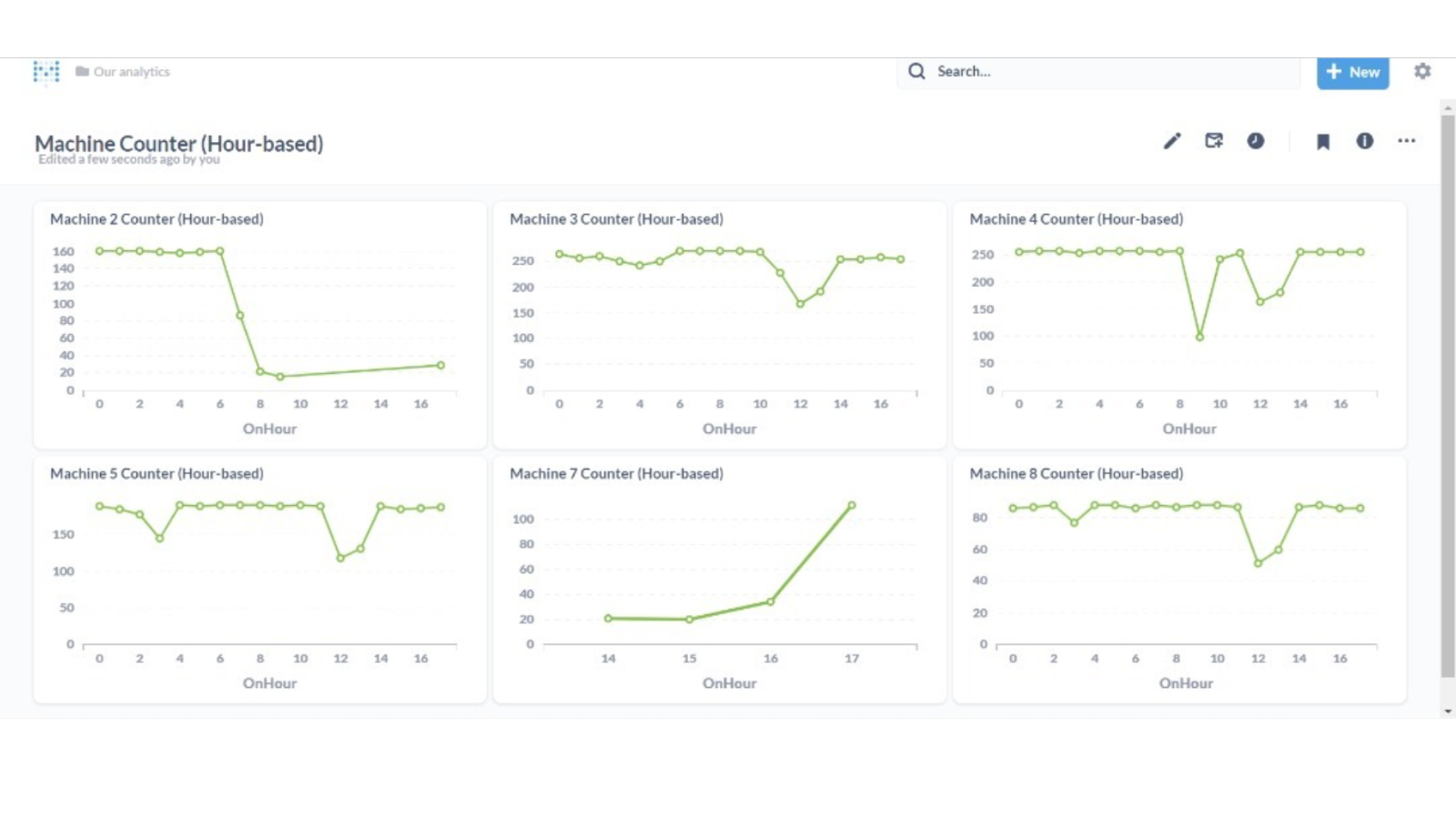1456x819 pixels.
Task: Click the Machine Counter (Hour-based) dashboard title
Action: point(179,143)
